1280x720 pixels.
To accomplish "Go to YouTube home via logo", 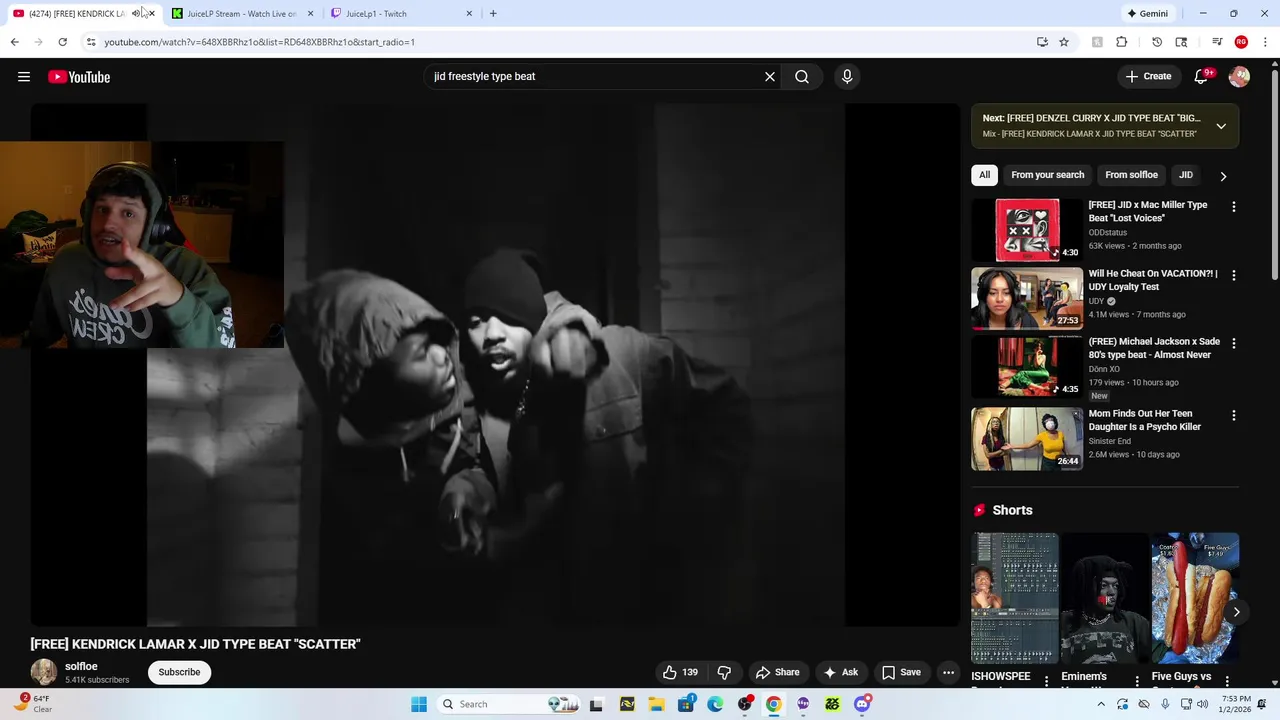I will tap(79, 77).
